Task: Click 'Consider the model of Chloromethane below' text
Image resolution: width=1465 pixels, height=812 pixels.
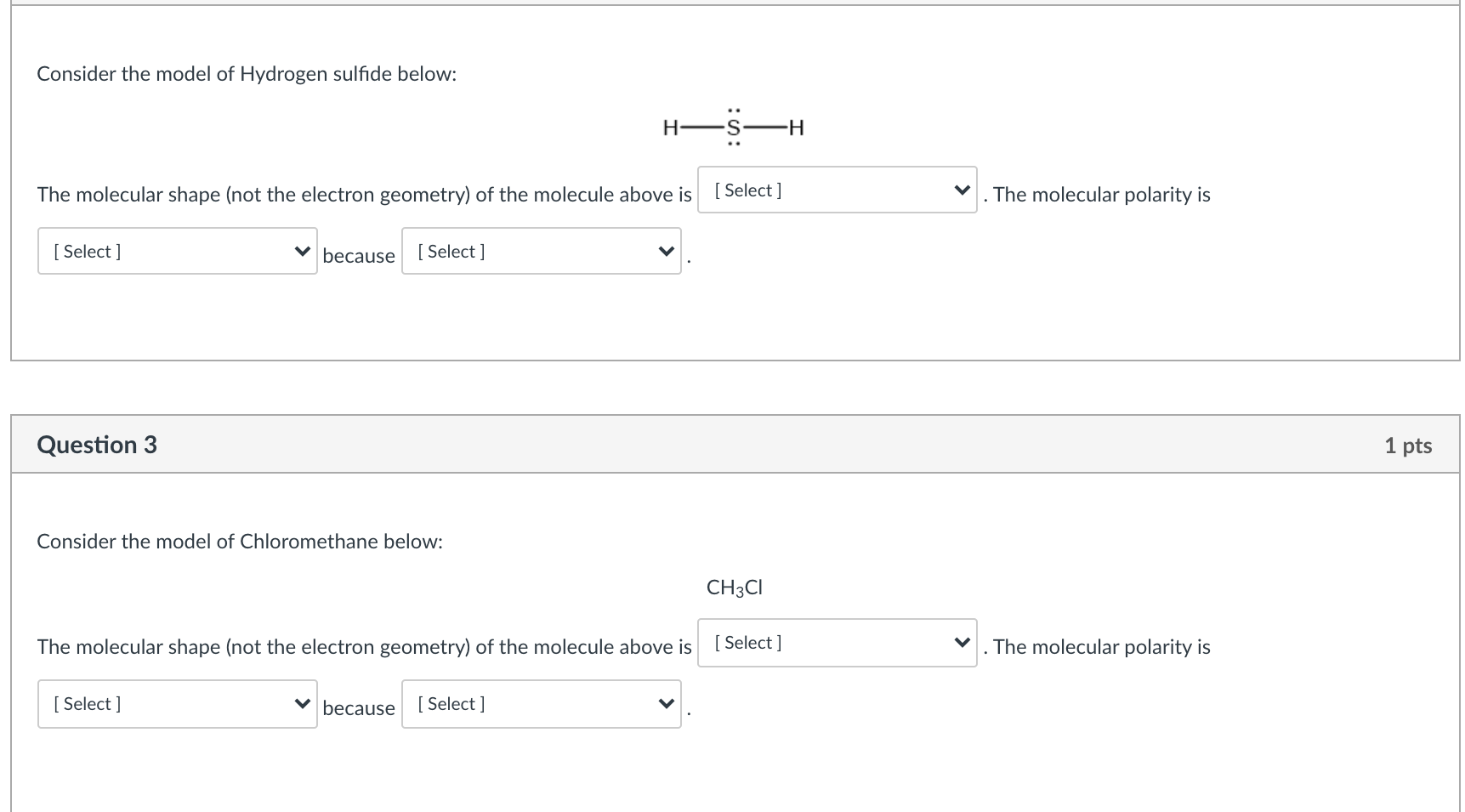Action: (240, 542)
